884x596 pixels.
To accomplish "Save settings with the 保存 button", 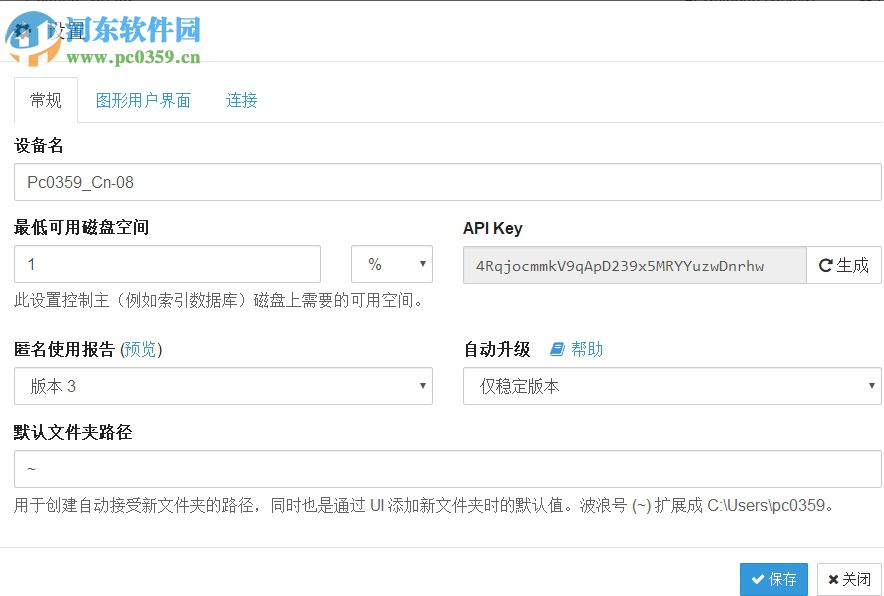I will tap(774, 579).
